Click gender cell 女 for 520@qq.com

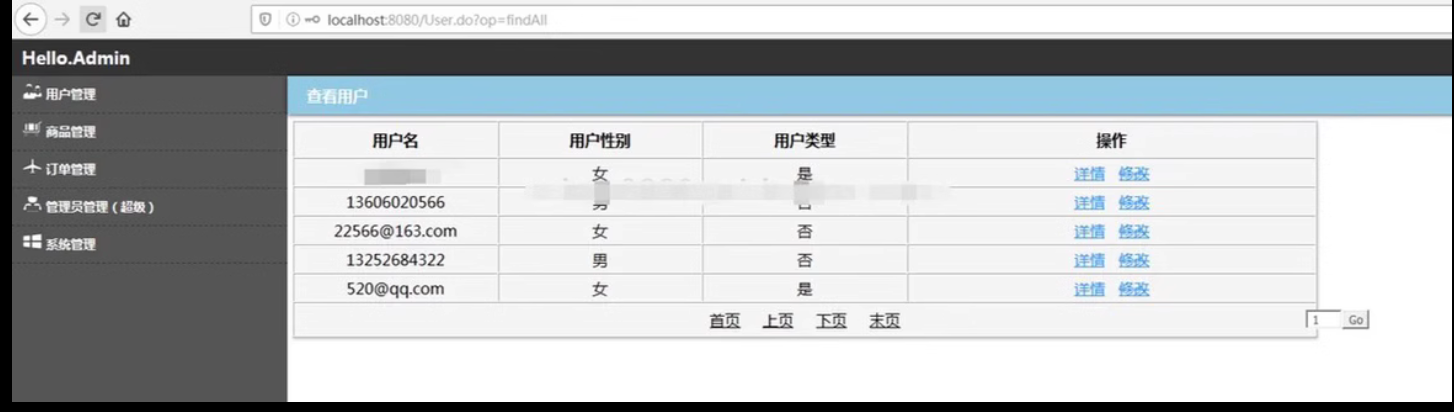click(x=600, y=290)
